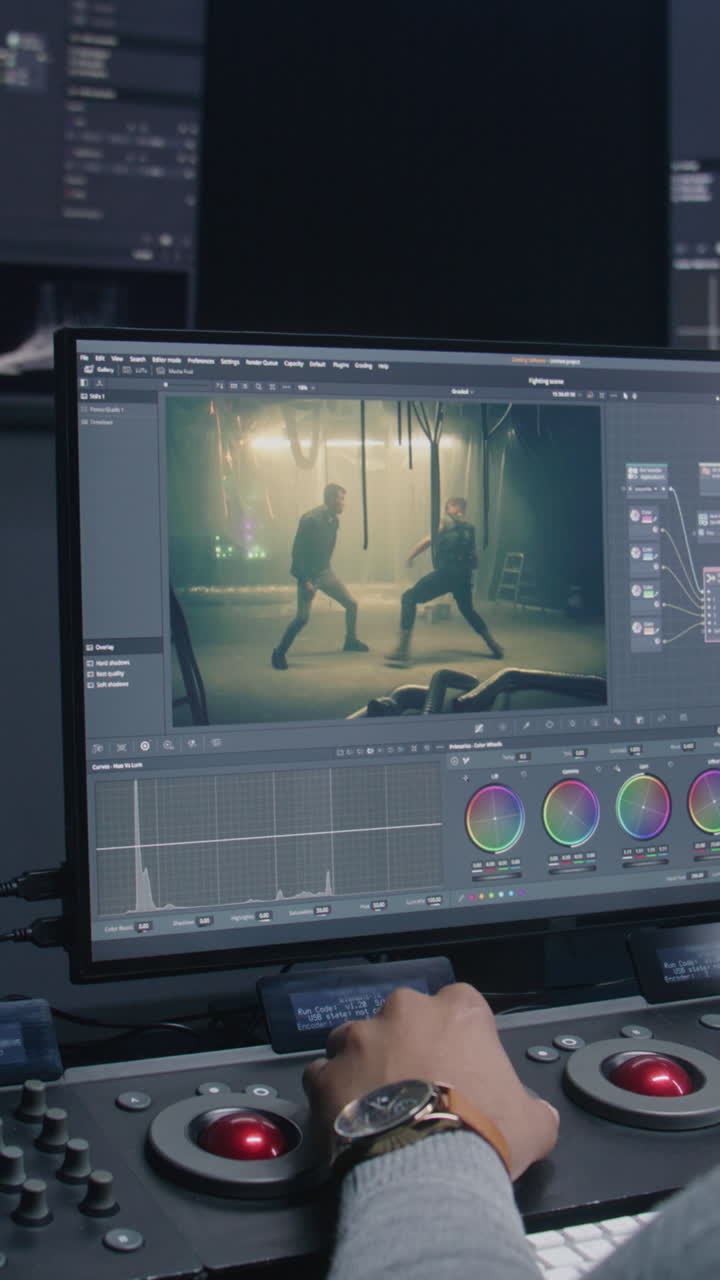The height and width of the screenshot is (1280, 720).
Task: Click the Tint value field
Action: pos(579,753)
